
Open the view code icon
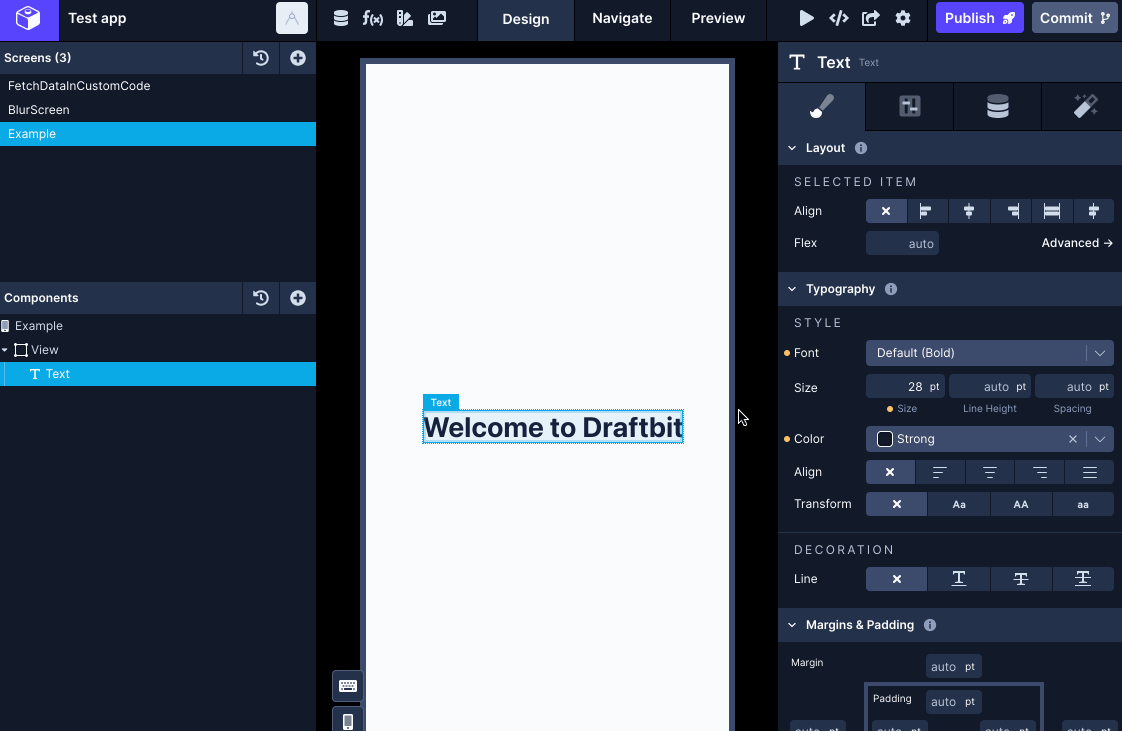click(x=839, y=19)
